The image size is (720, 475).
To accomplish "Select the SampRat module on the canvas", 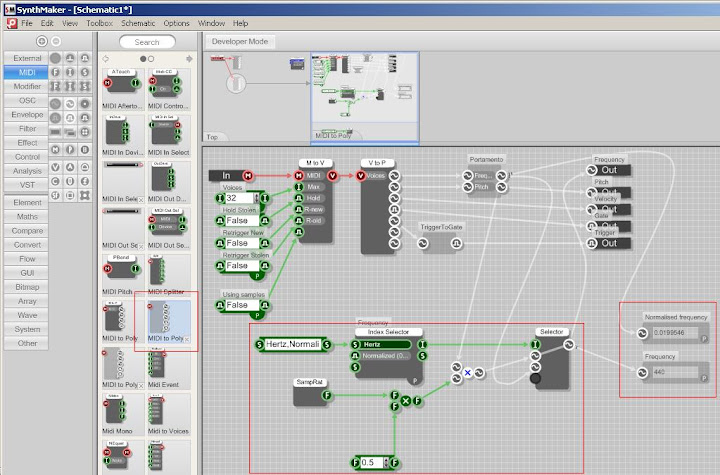I will (309, 394).
